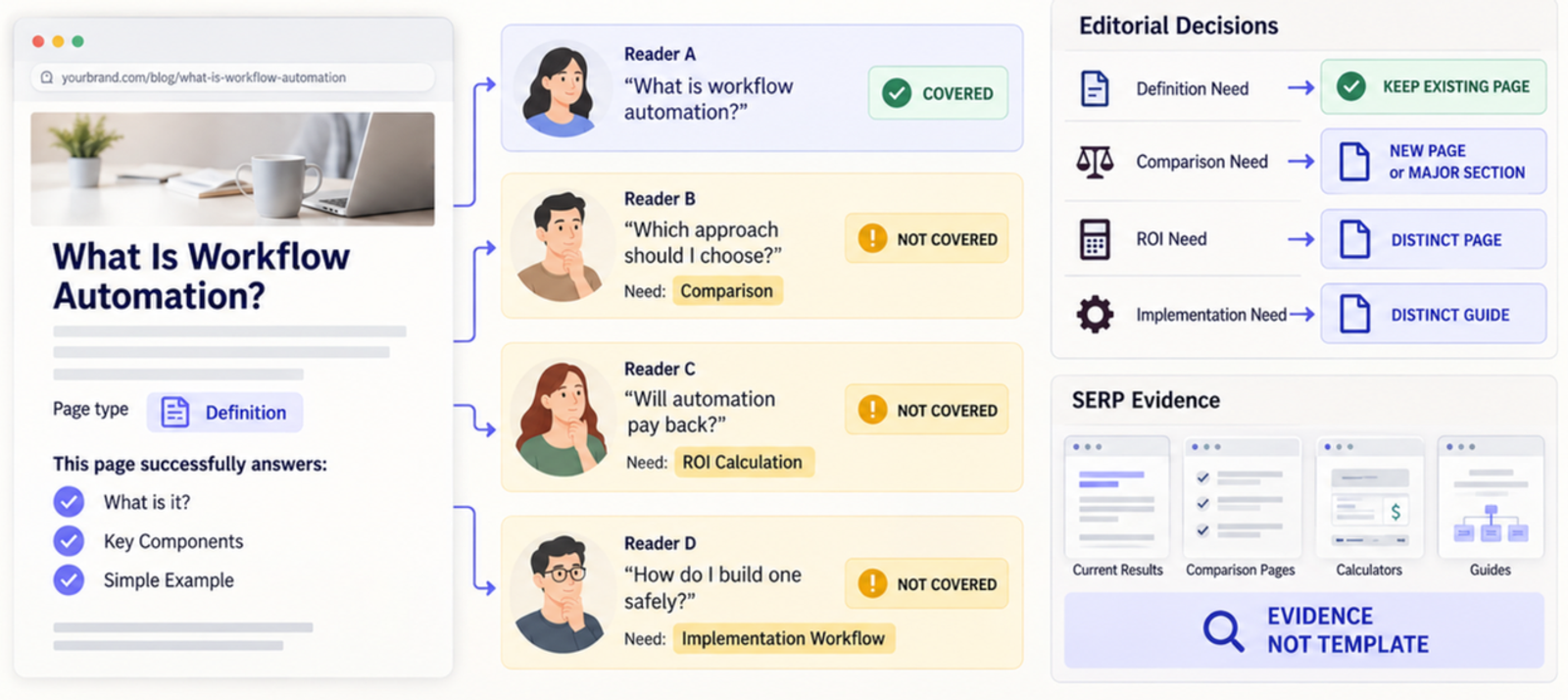Open the Calculators thumbnail
Viewport: 1568px width, 700px height.
click(1369, 497)
